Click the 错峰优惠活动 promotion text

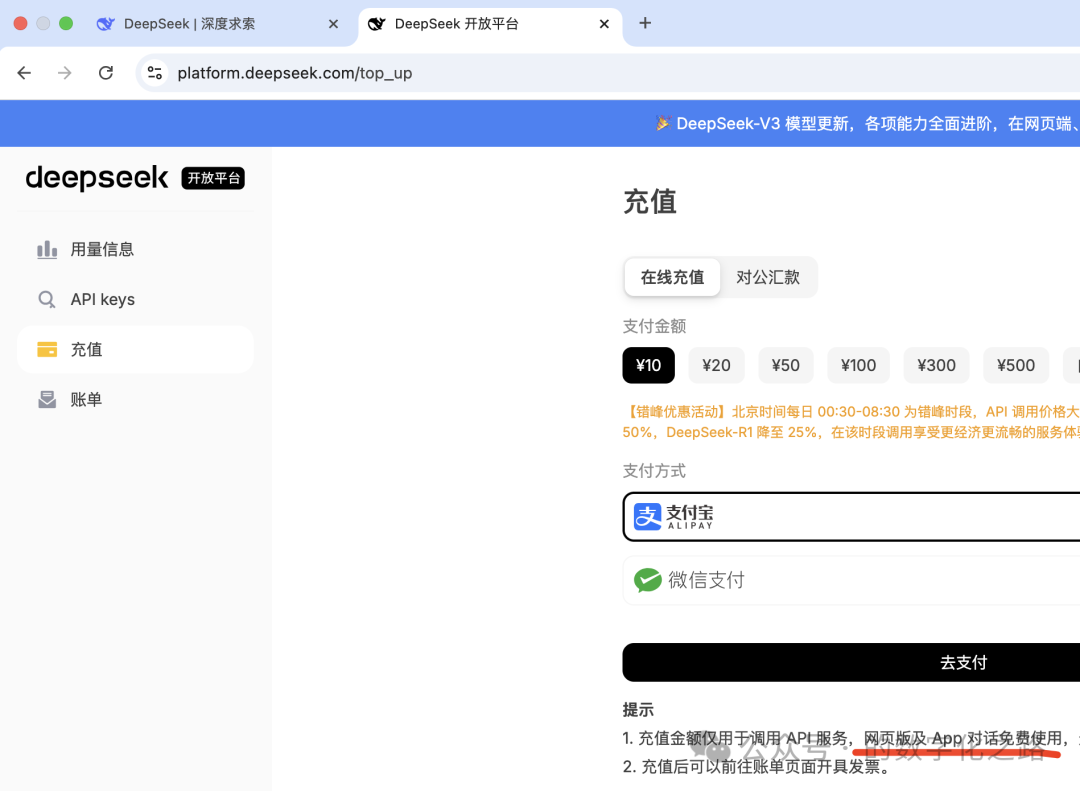point(851,422)
